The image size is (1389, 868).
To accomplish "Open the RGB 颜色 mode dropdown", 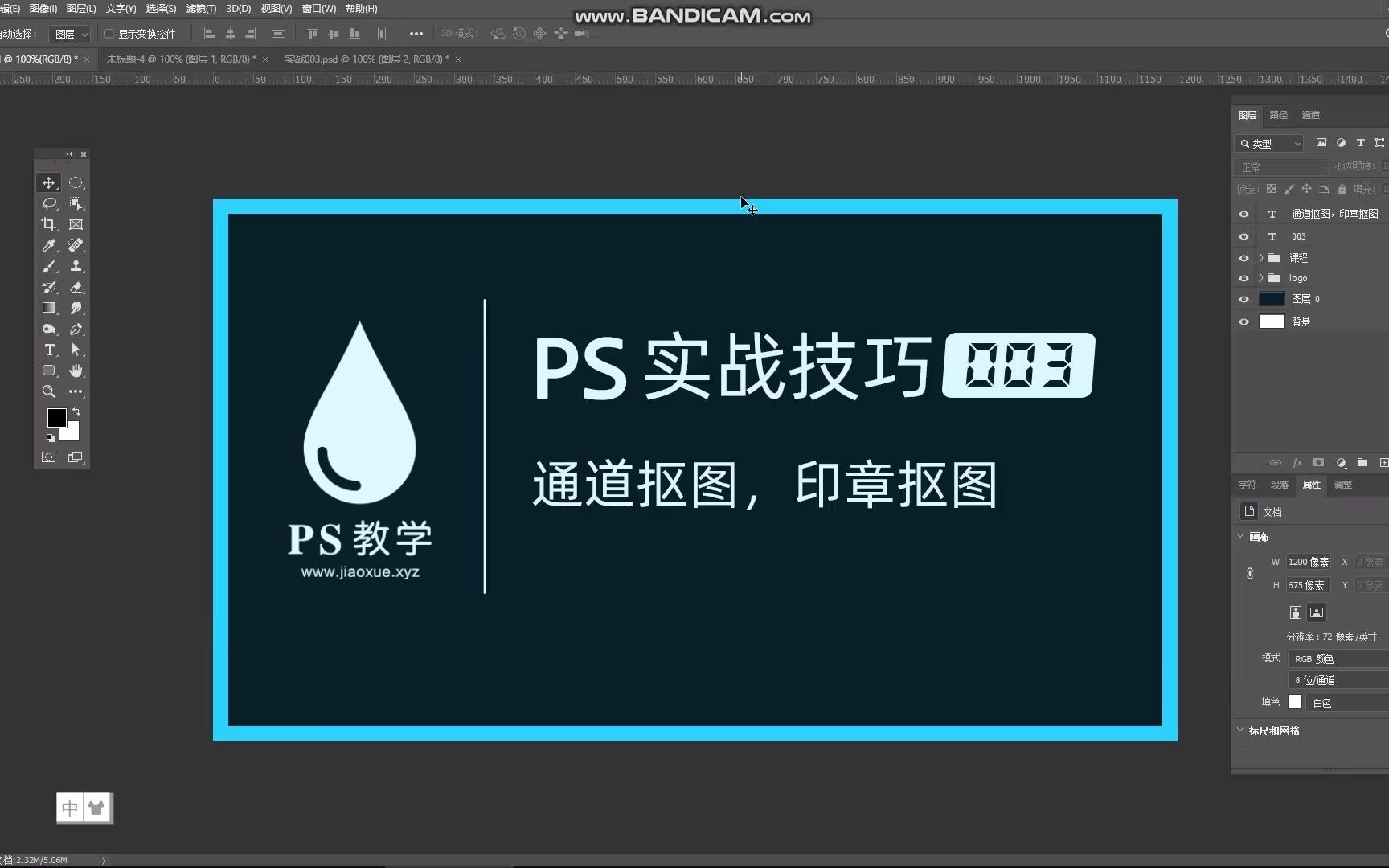I will tap(1338, 658).
